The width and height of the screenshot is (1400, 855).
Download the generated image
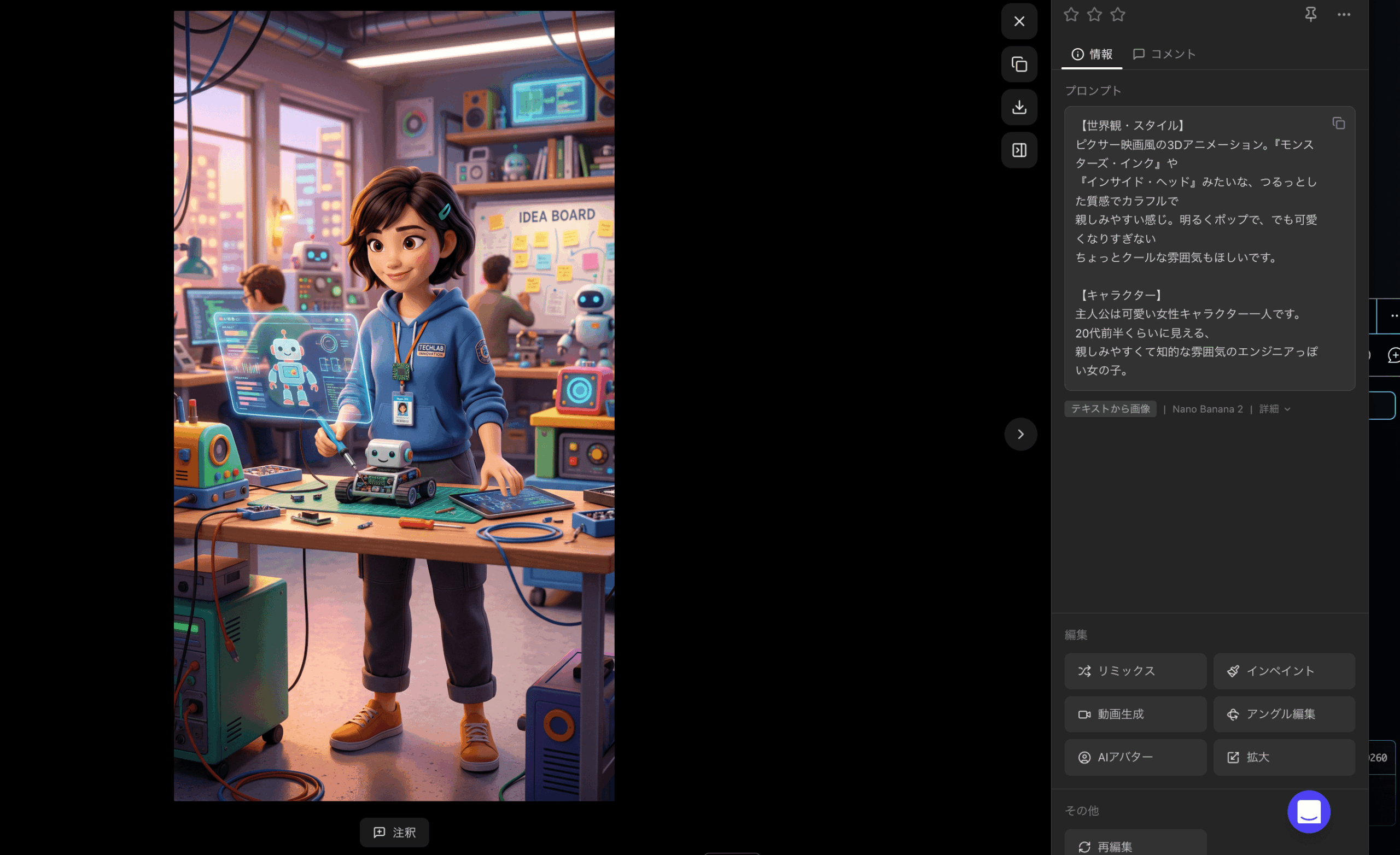(x=1019, y=107)
